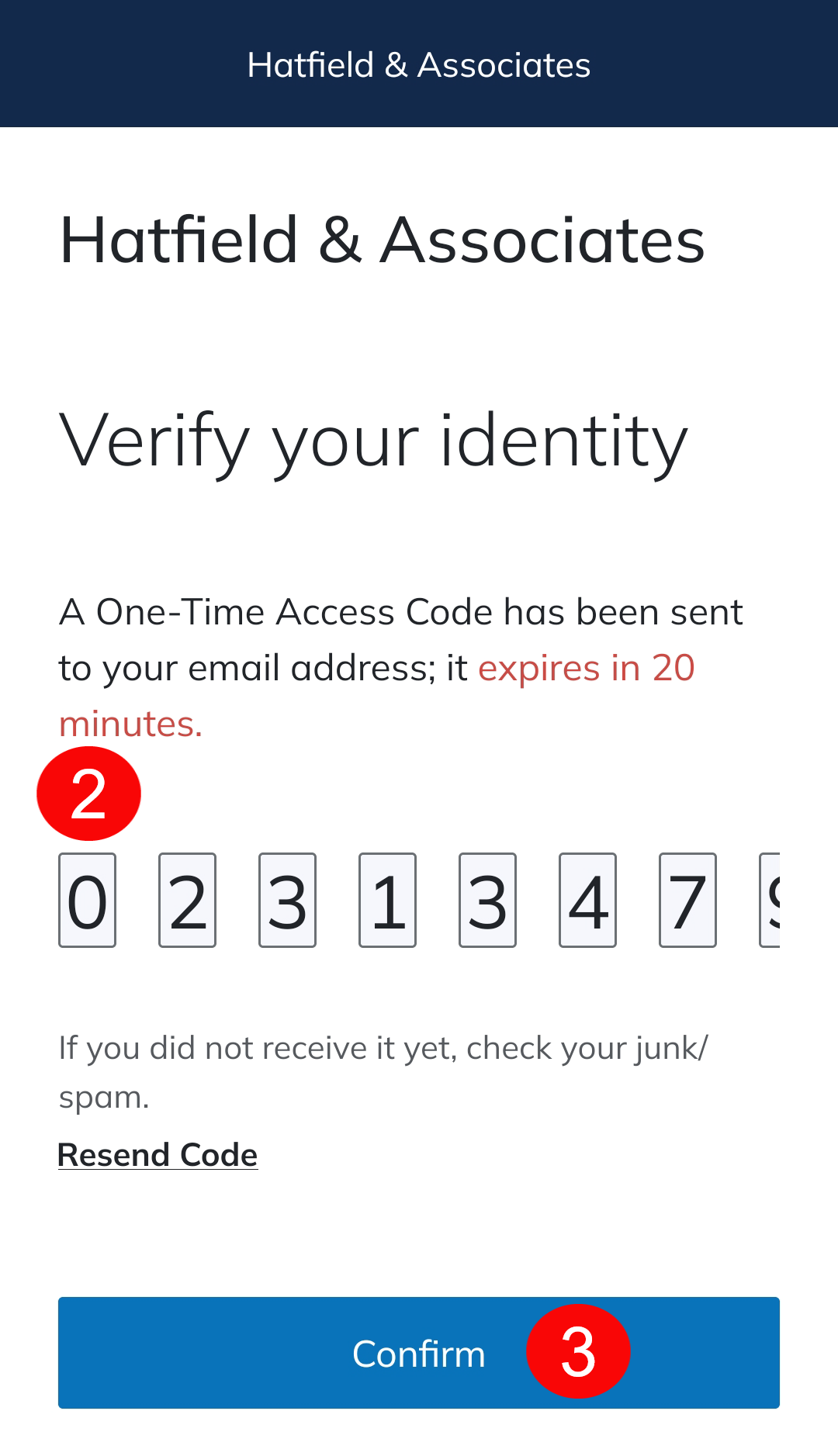This screenshot has width=838, height=1456.
Task: Click the red 'expires in 20' text
Action: point(586,668)
